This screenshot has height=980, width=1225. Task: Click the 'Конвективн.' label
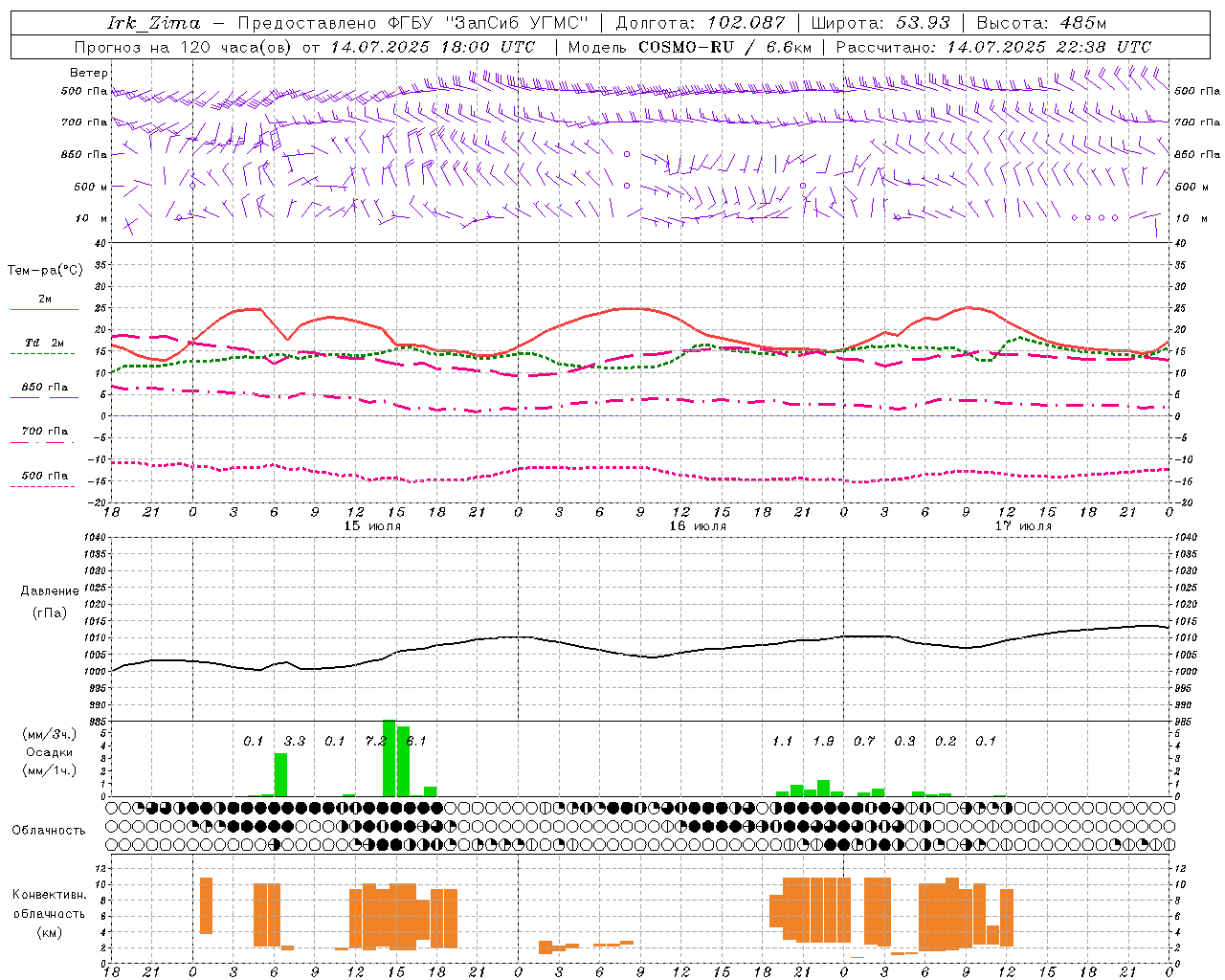(49, 895)
